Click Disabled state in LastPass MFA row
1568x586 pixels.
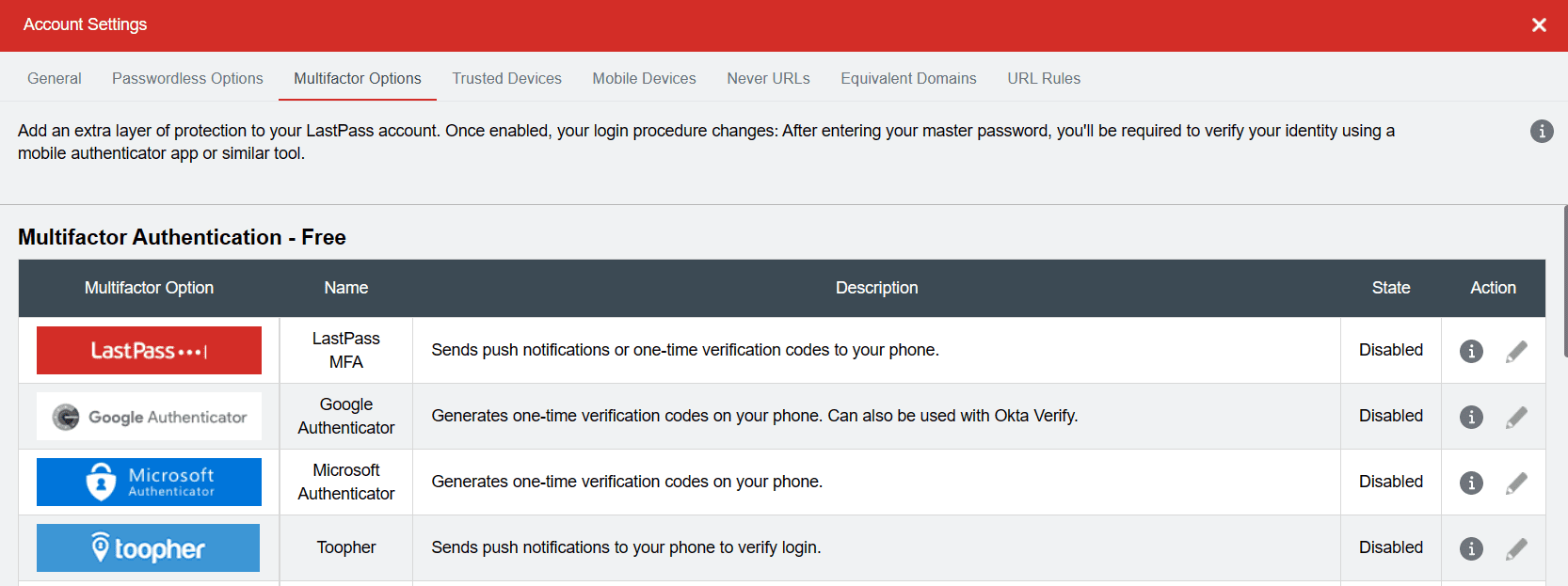(1391, 350)
